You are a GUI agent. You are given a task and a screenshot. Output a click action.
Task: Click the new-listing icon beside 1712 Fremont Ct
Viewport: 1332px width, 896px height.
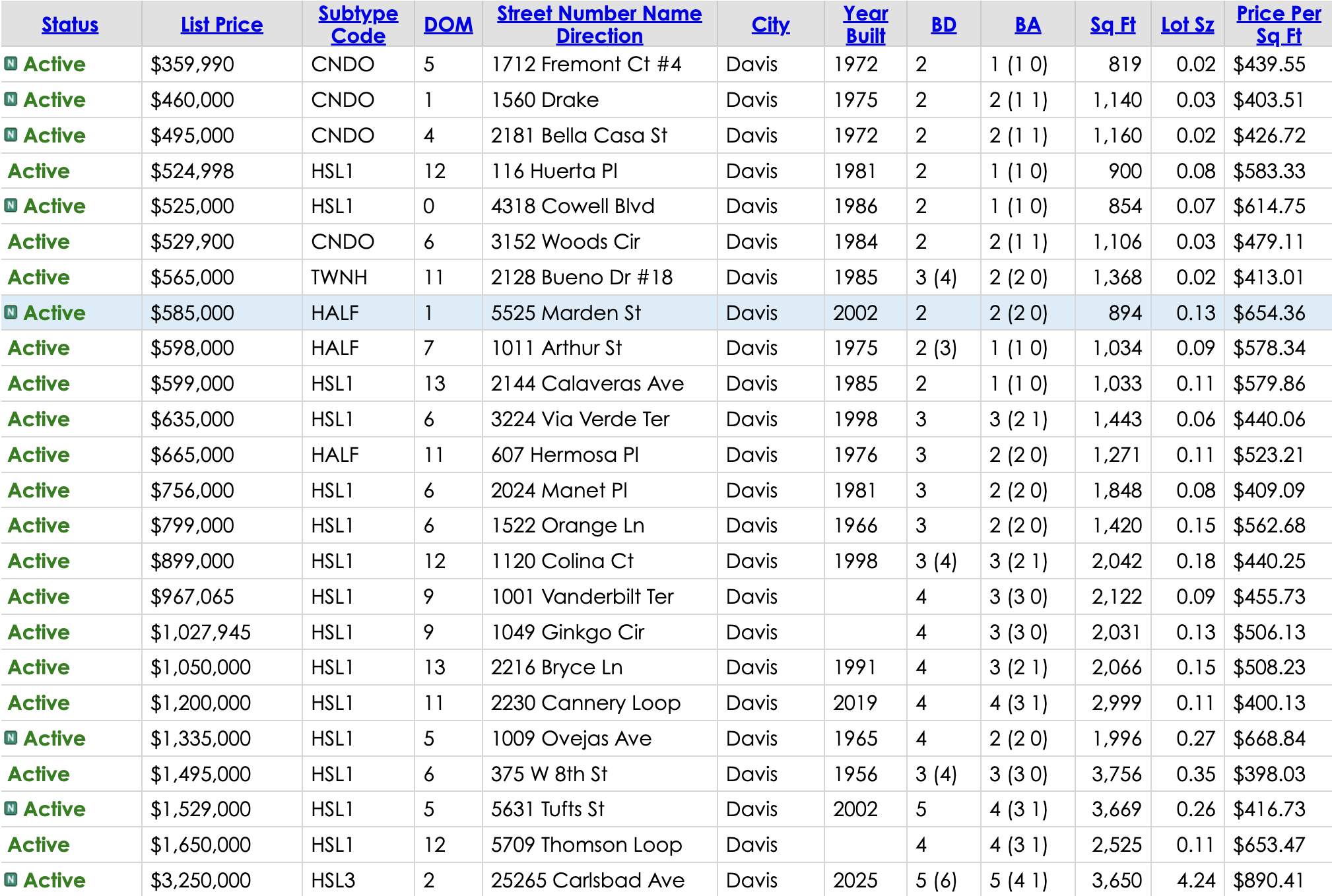coord(11,64)
